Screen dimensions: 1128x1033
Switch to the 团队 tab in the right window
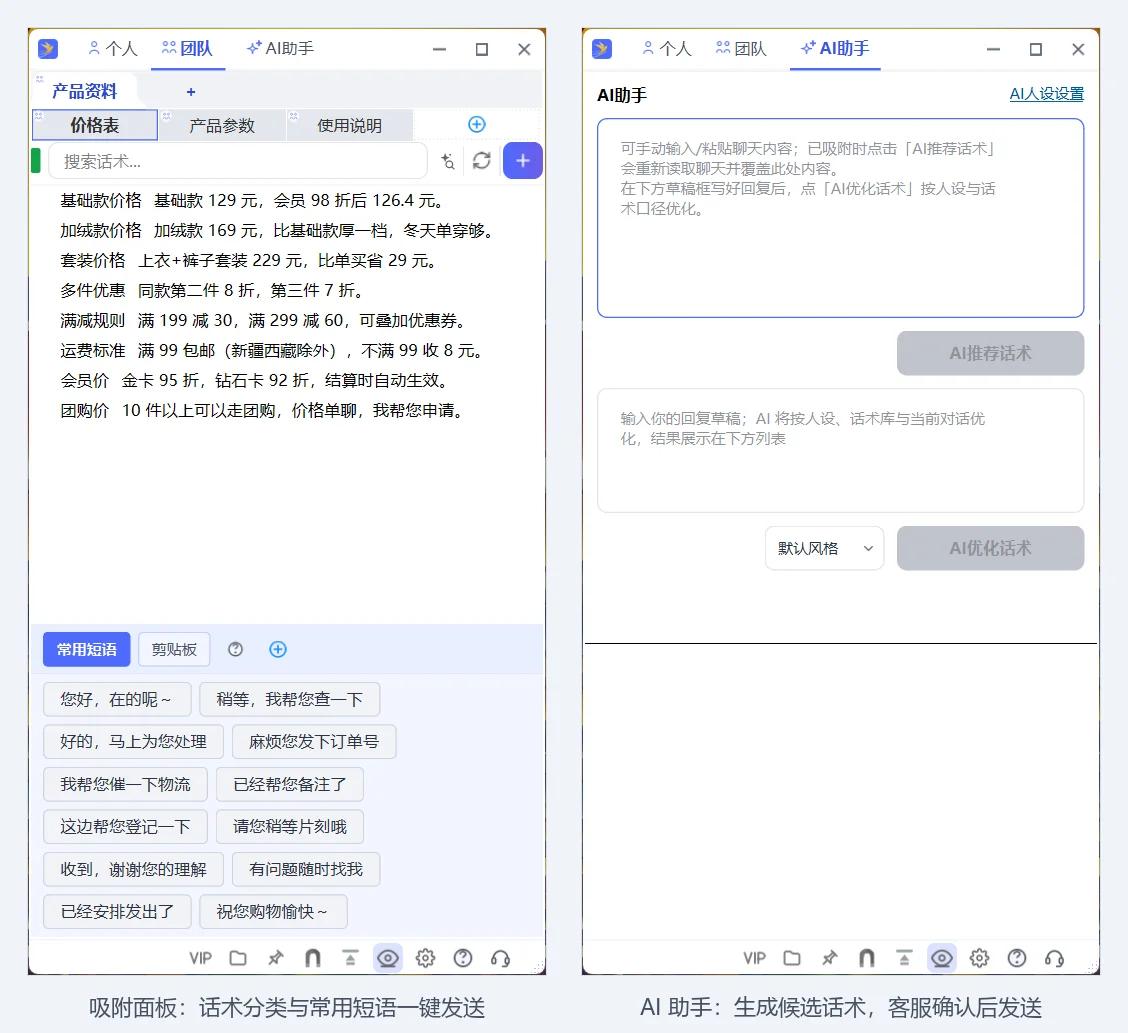click(x=742, y=49)
